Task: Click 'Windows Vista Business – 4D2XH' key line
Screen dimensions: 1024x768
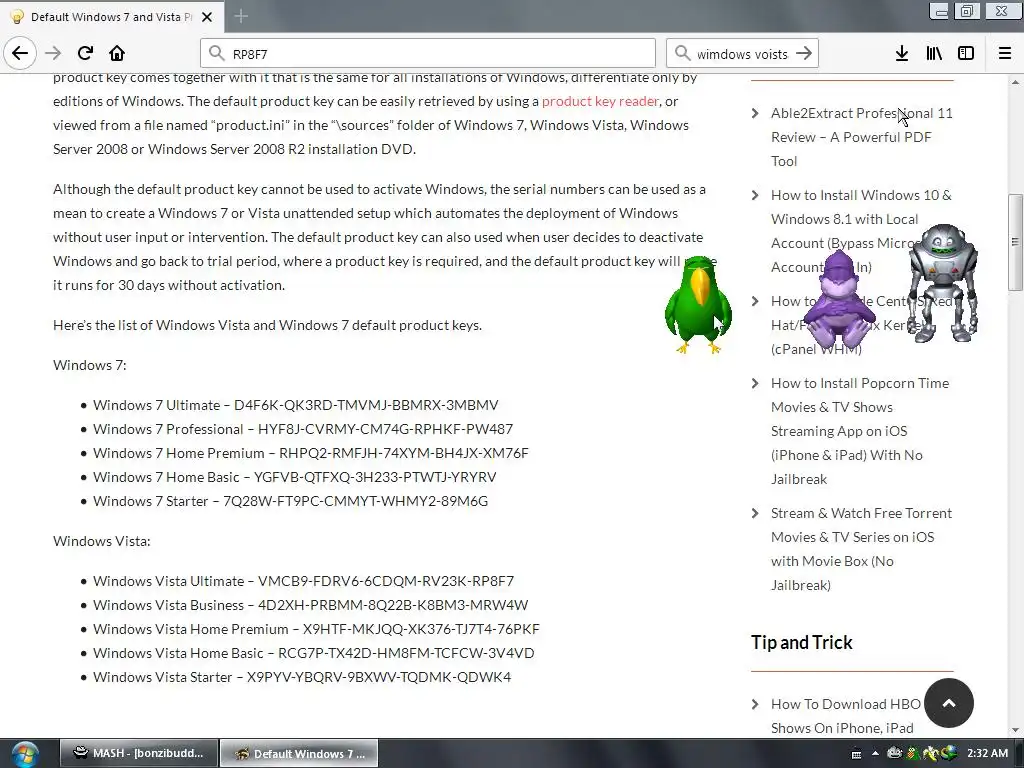Action: point(310,605)
